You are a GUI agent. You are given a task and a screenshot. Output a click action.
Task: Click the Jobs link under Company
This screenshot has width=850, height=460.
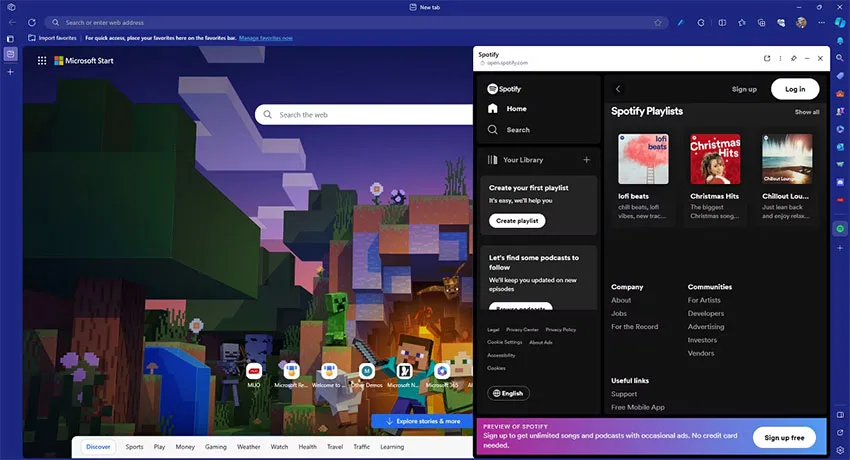[619, 313]
